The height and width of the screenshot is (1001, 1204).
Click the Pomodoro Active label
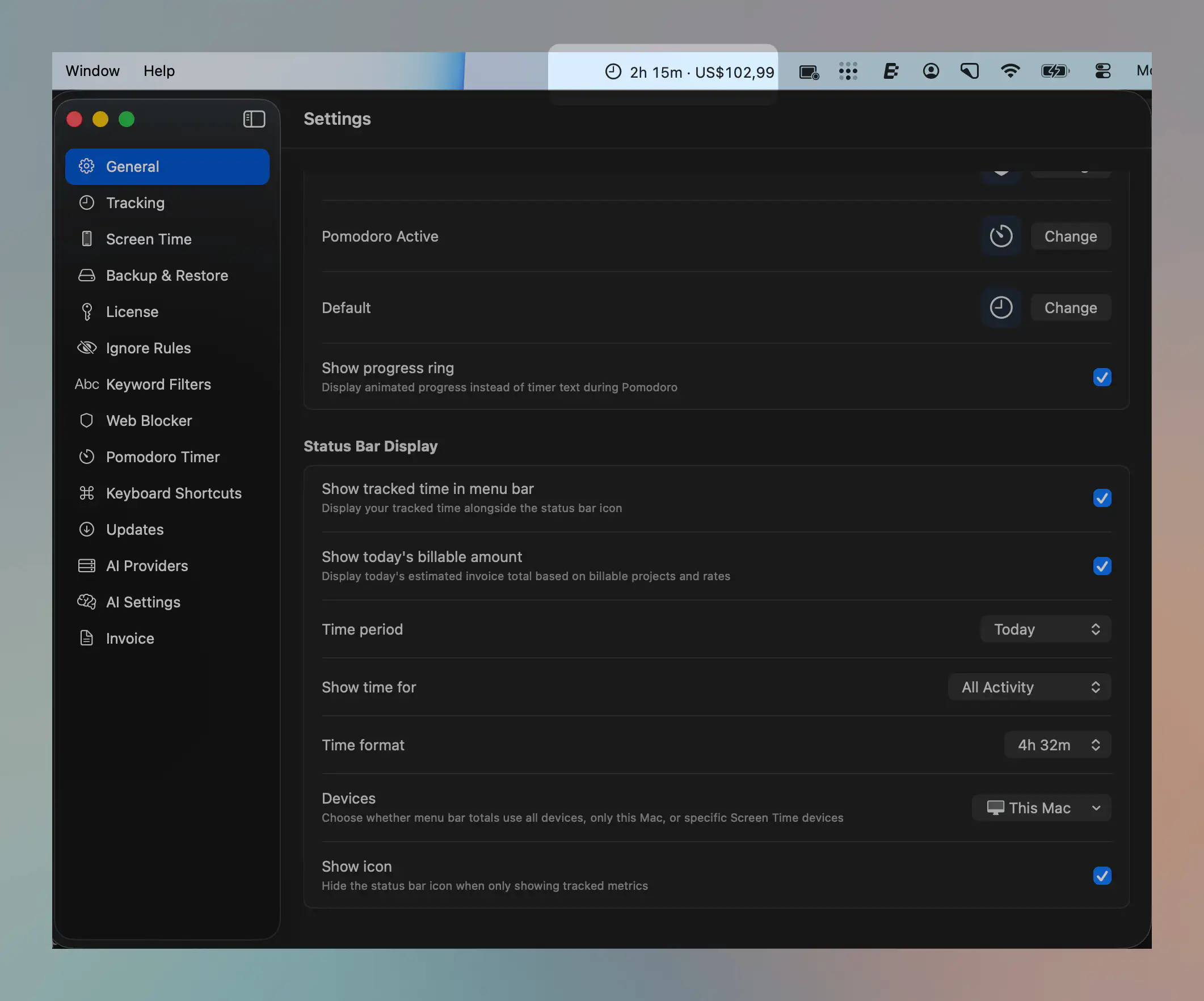point(380,236)
